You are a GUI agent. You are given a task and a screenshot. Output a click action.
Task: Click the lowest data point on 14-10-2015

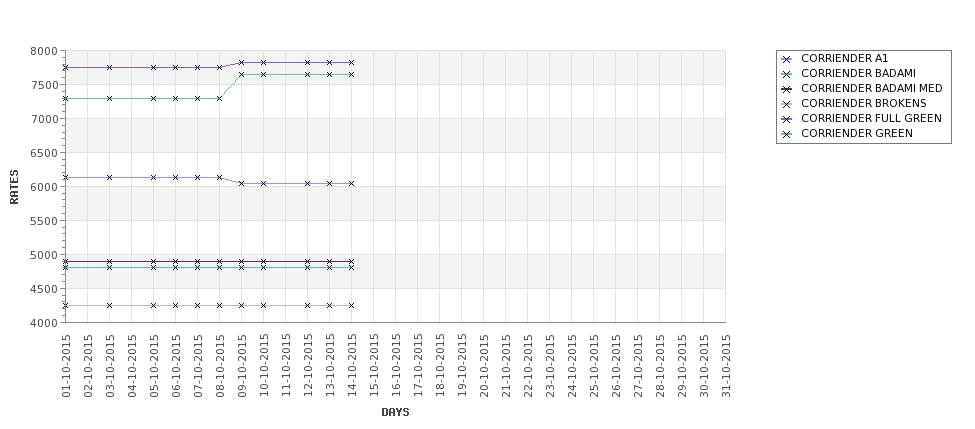click(351, 306)
